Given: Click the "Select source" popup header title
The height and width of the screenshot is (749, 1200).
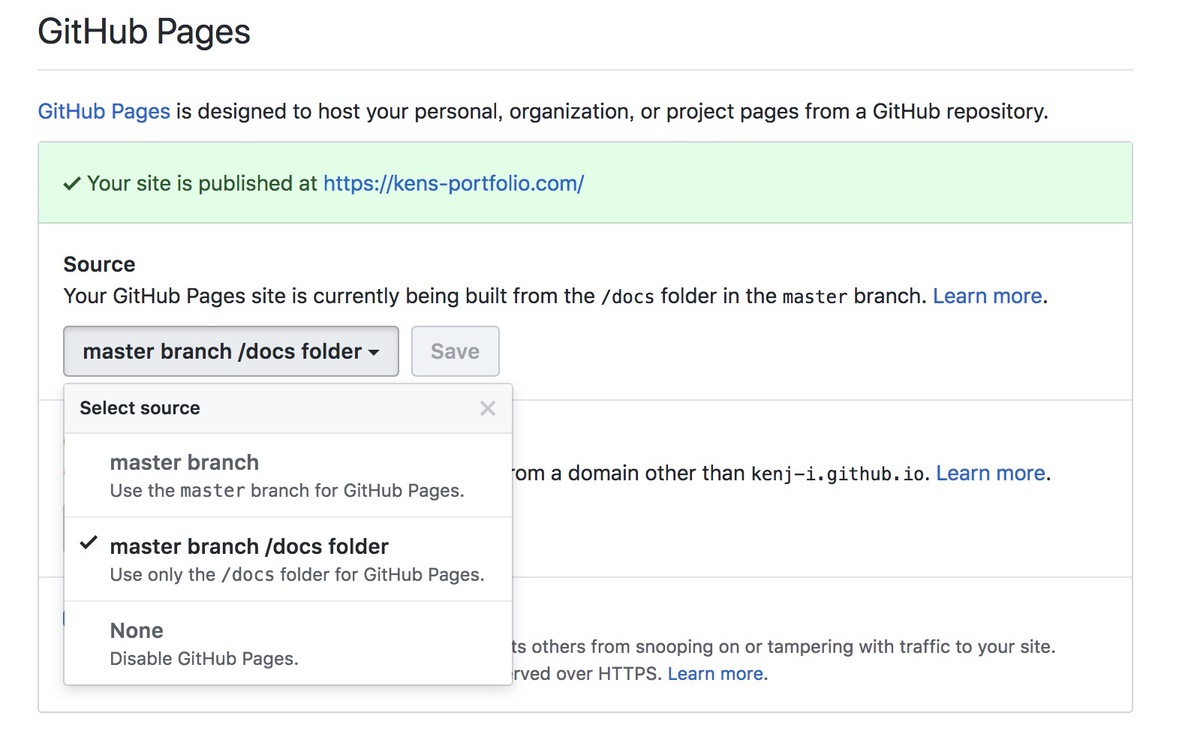Looking at the screenshot, I should click(140, 408).
